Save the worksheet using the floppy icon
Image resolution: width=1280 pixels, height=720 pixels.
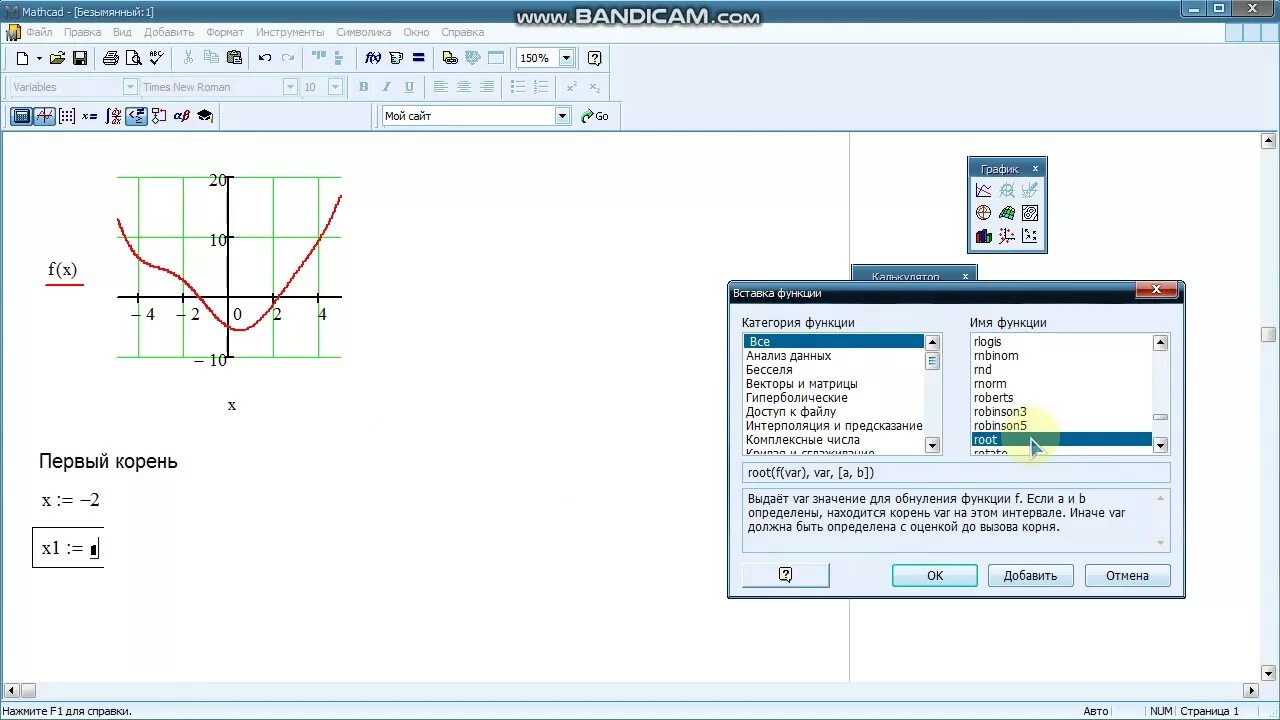click(x=80, y=58)
